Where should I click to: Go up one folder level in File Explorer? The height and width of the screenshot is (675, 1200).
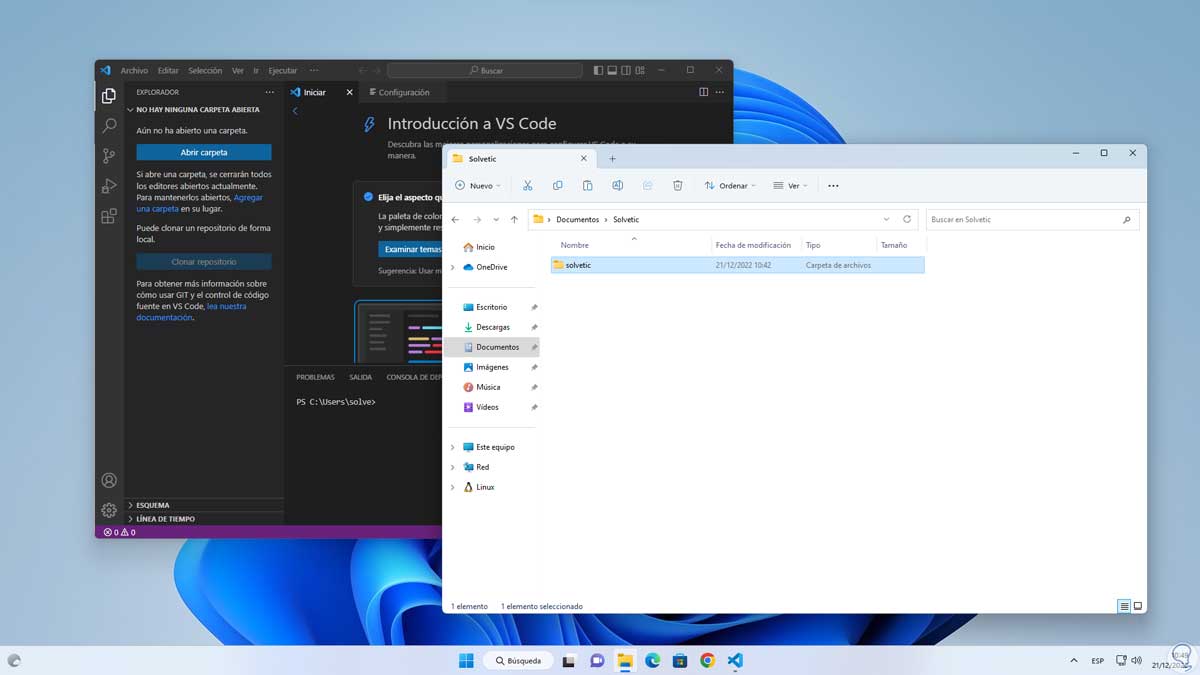point(514,219)
